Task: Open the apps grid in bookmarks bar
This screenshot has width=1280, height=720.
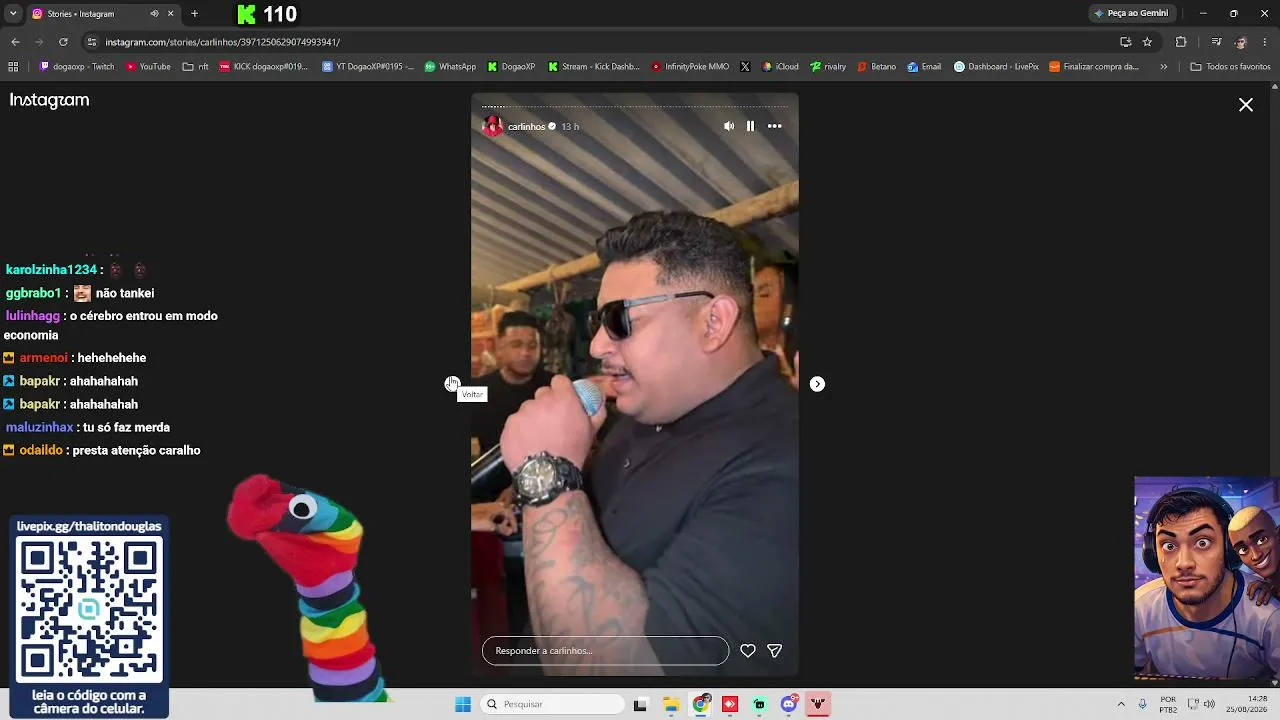Action: pos(13,67)
